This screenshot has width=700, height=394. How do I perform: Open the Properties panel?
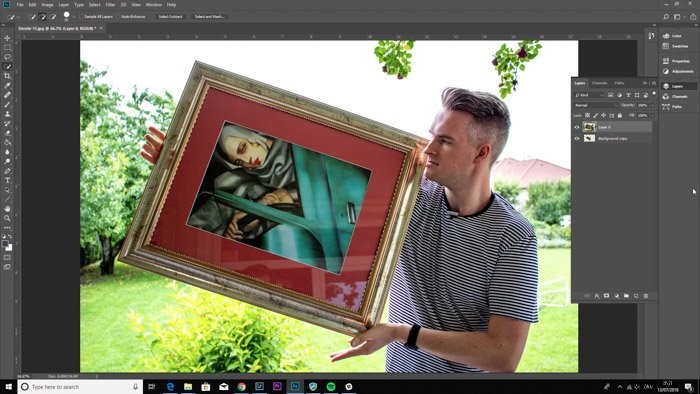point(678,61)
